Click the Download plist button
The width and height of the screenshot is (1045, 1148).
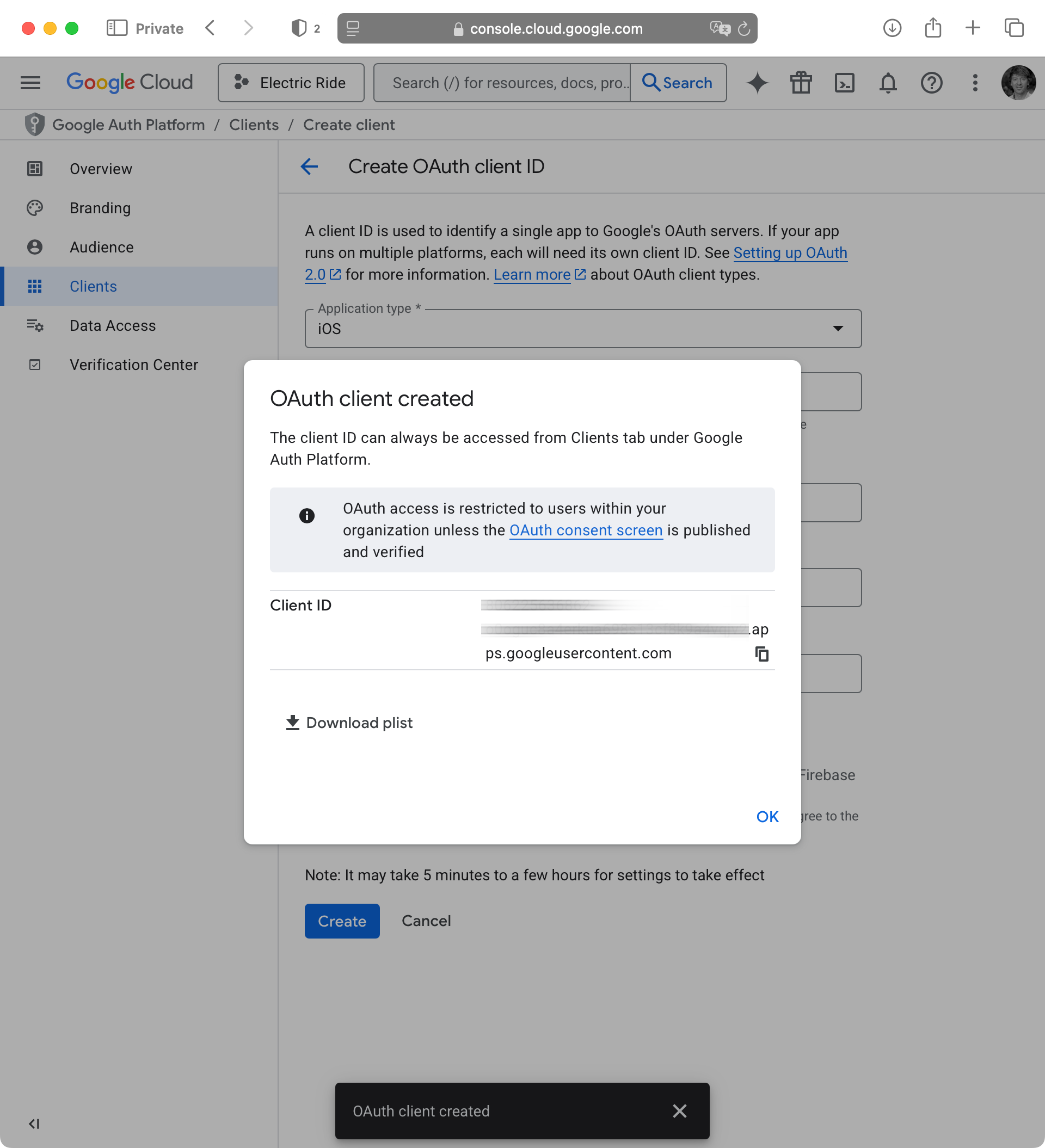[x=349, y=723]
